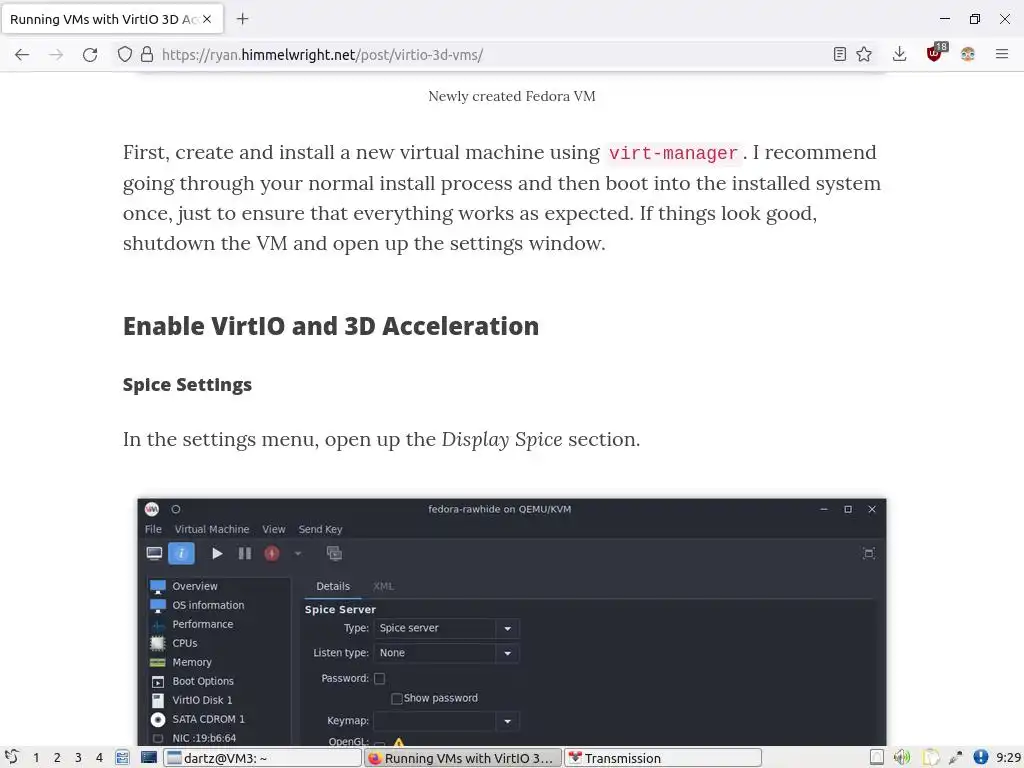This screenshot has width=1024, height=768.
Task: Click the Newly created Fedora VM caption
Action: point(511,96)
